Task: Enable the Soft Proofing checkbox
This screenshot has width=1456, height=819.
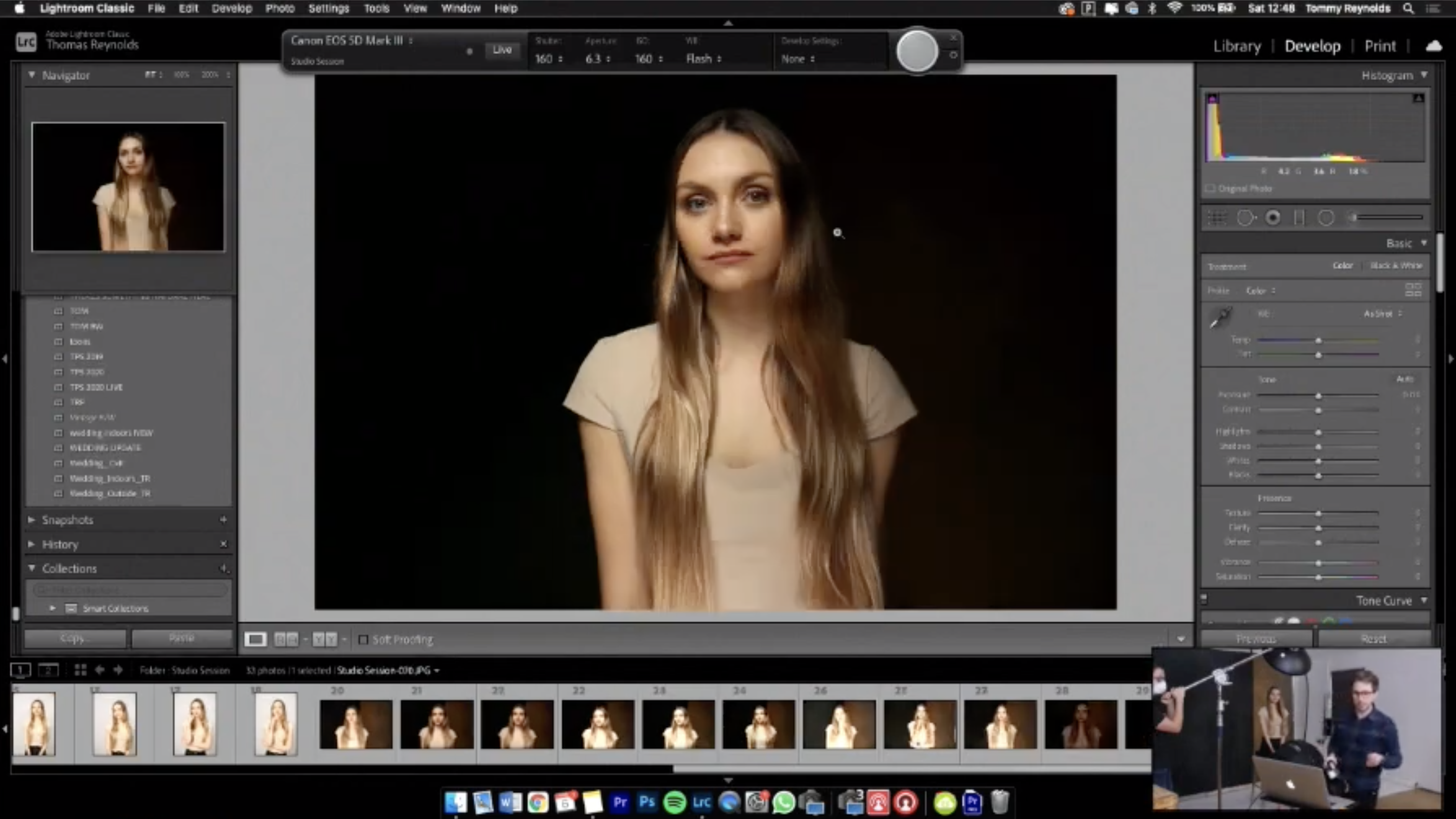Action: pos(363,639)
